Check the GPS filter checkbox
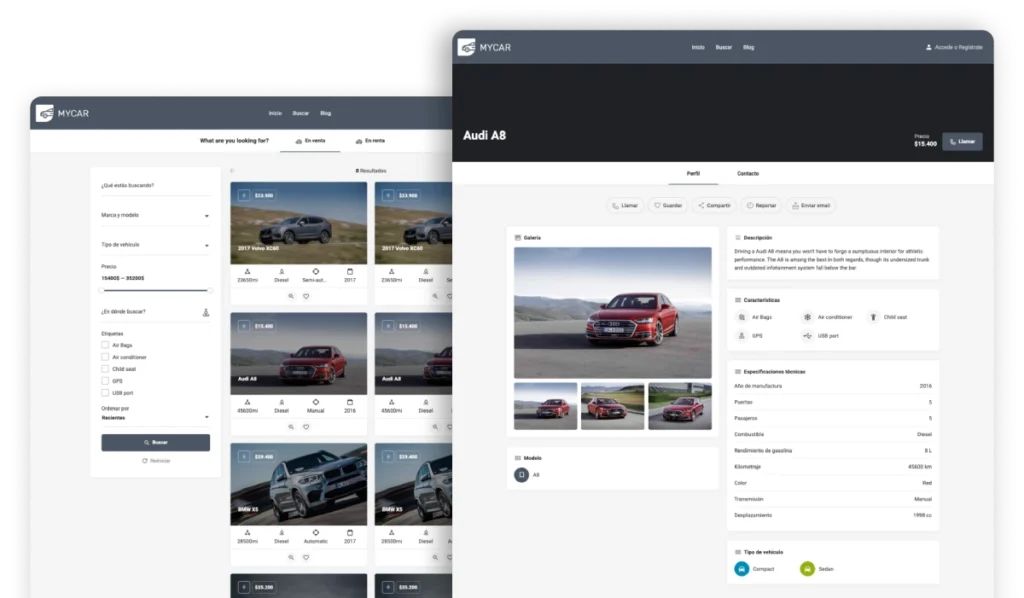This screenshot has height=598, width=1024. pos(105,381)
